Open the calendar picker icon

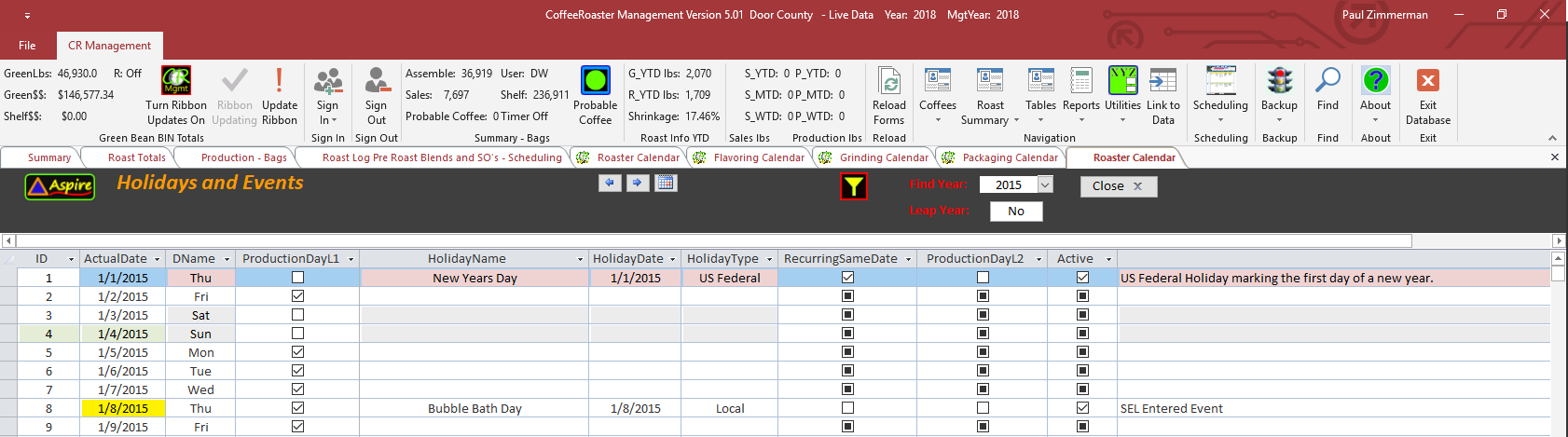[666, 183]
